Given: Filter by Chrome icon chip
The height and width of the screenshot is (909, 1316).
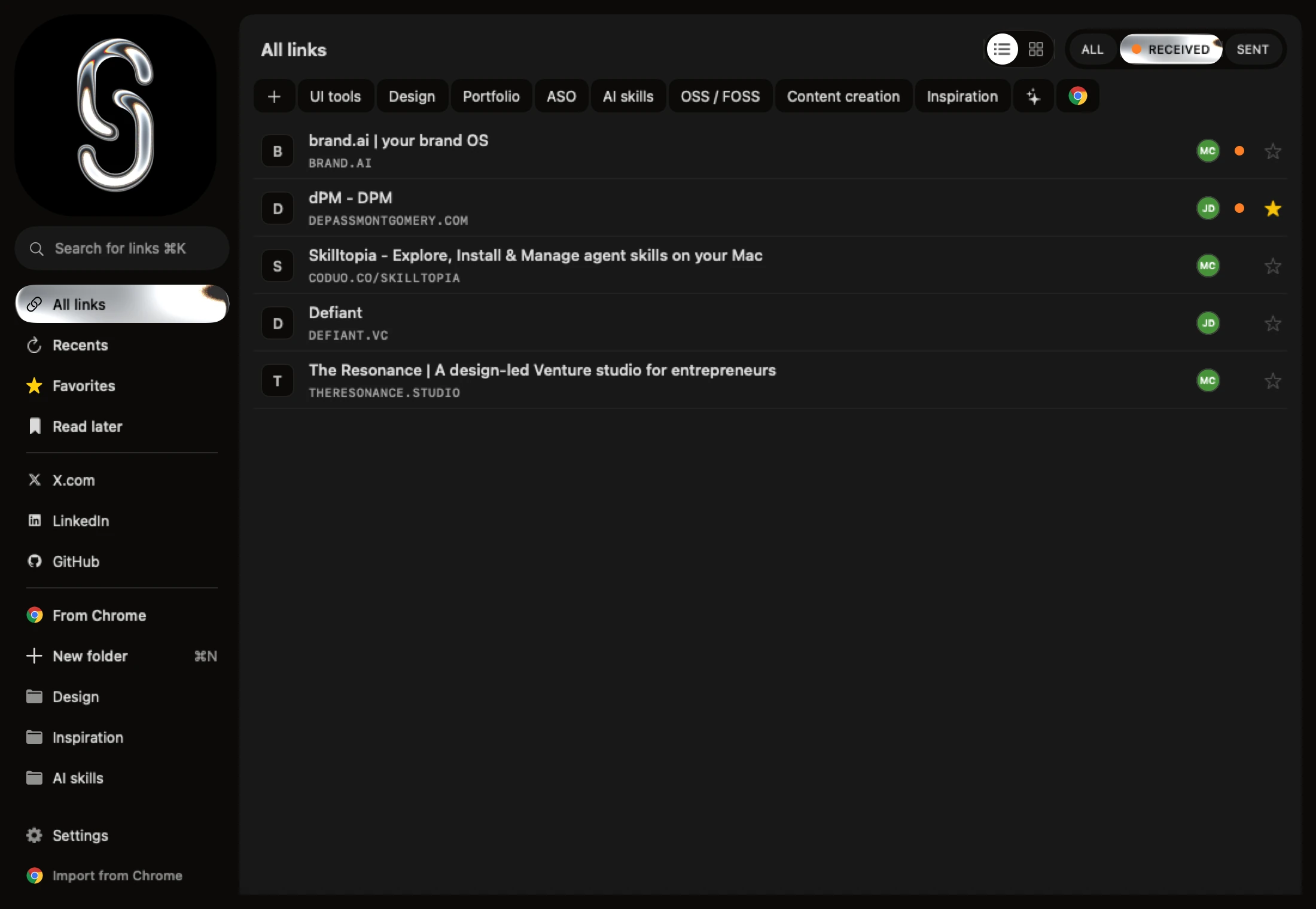Looking at the screenshot, I should (1077, 96).
